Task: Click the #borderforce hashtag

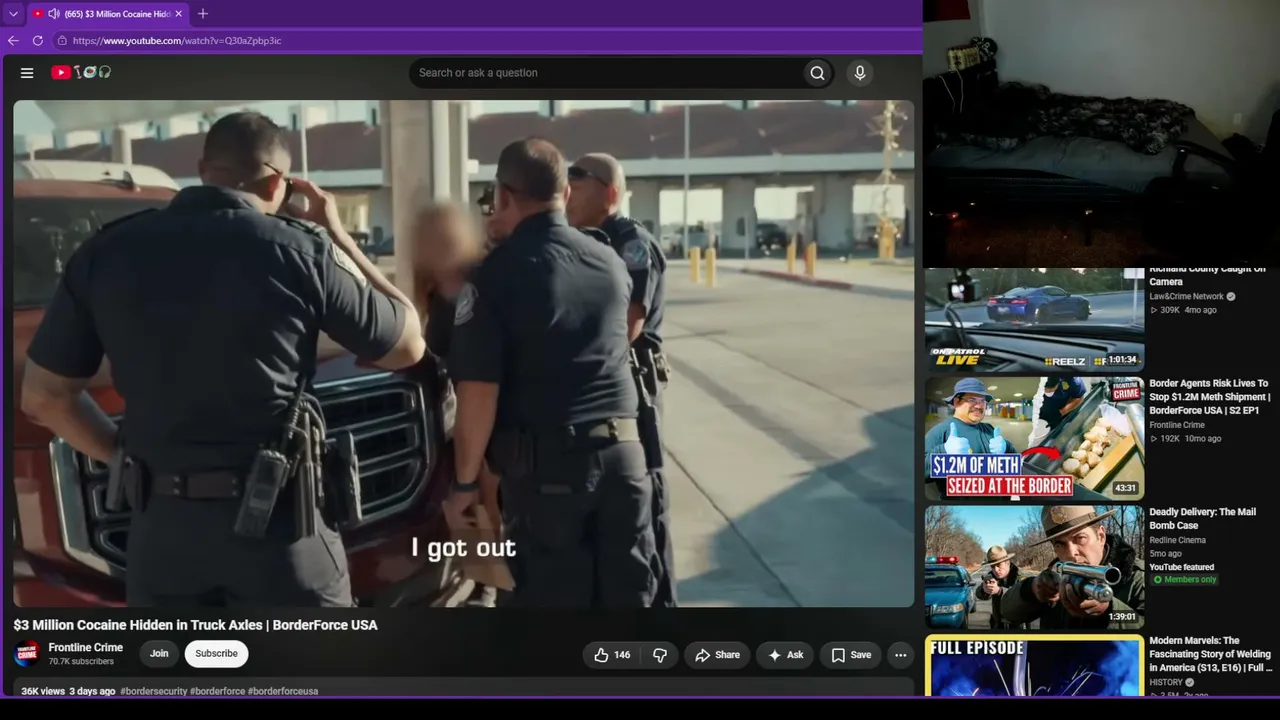Action: pos(217,691)
